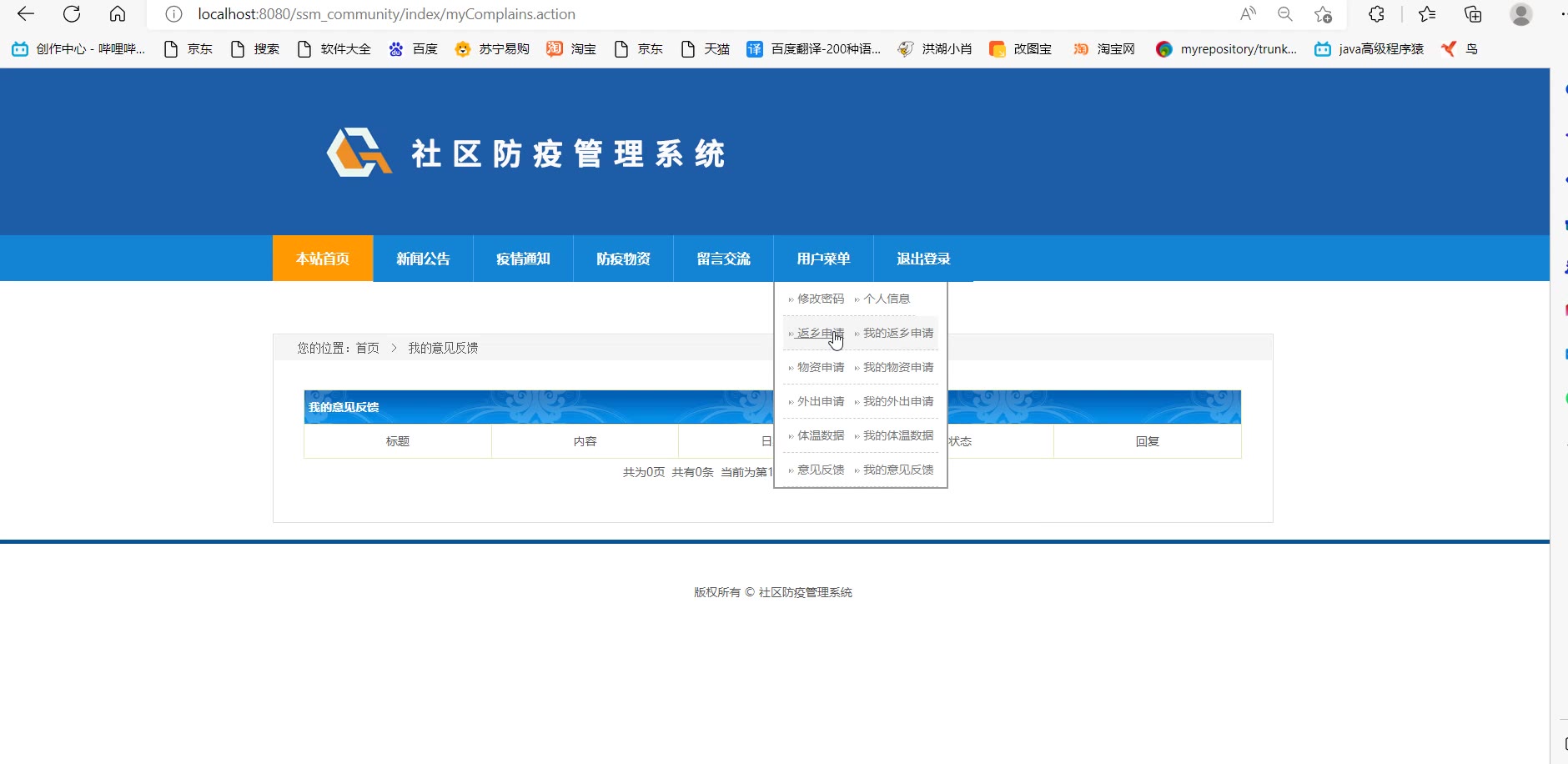Click the browser address bar URL

(x=386, y=14)
